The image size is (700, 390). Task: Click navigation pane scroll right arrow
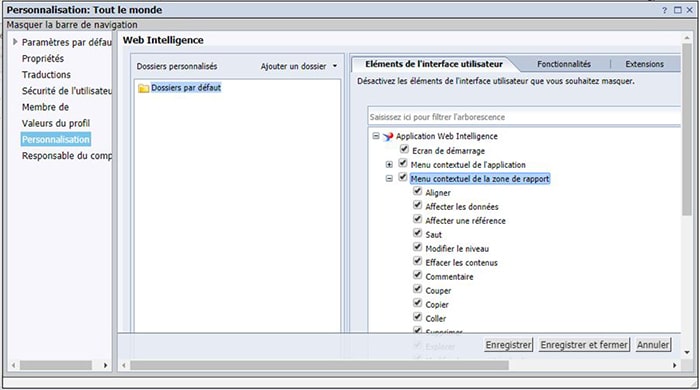point(105,365)
